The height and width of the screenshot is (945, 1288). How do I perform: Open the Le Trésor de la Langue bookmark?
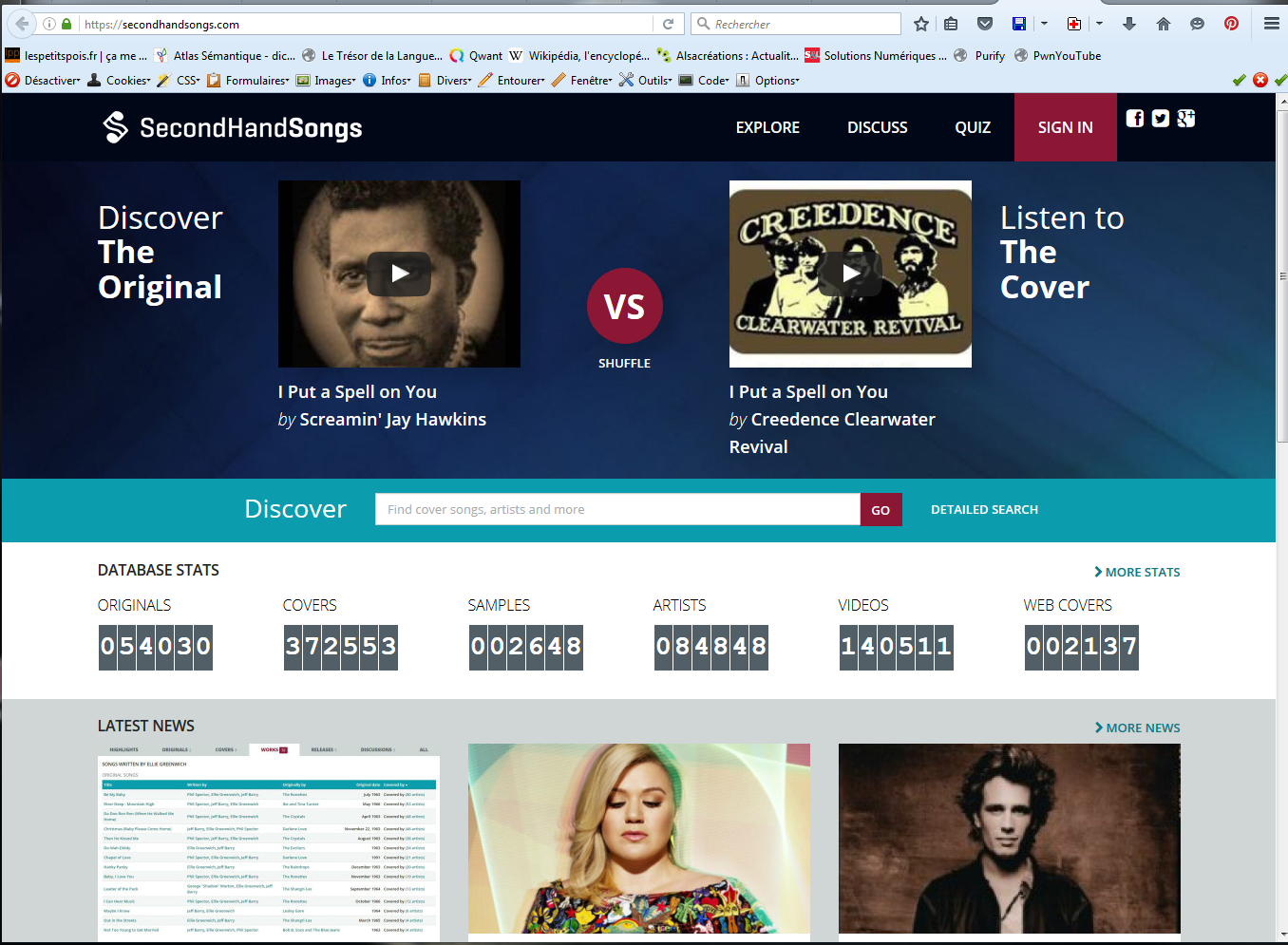coord(372,56)
